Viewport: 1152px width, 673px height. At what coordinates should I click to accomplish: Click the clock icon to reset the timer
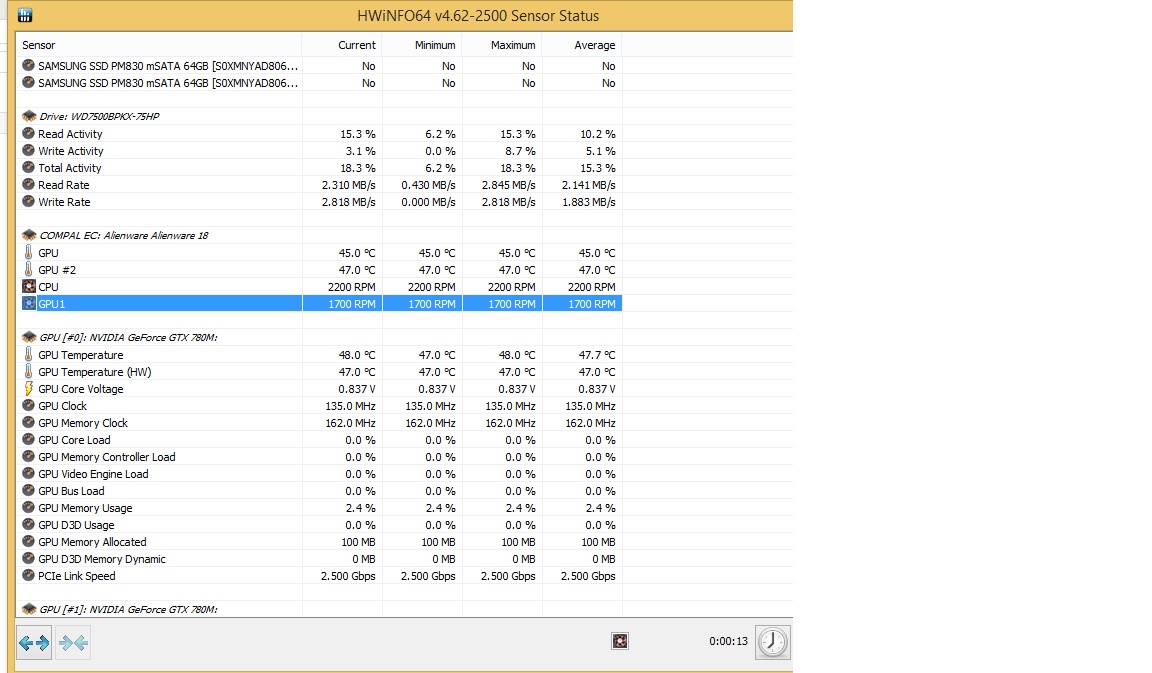coord(772,641)
